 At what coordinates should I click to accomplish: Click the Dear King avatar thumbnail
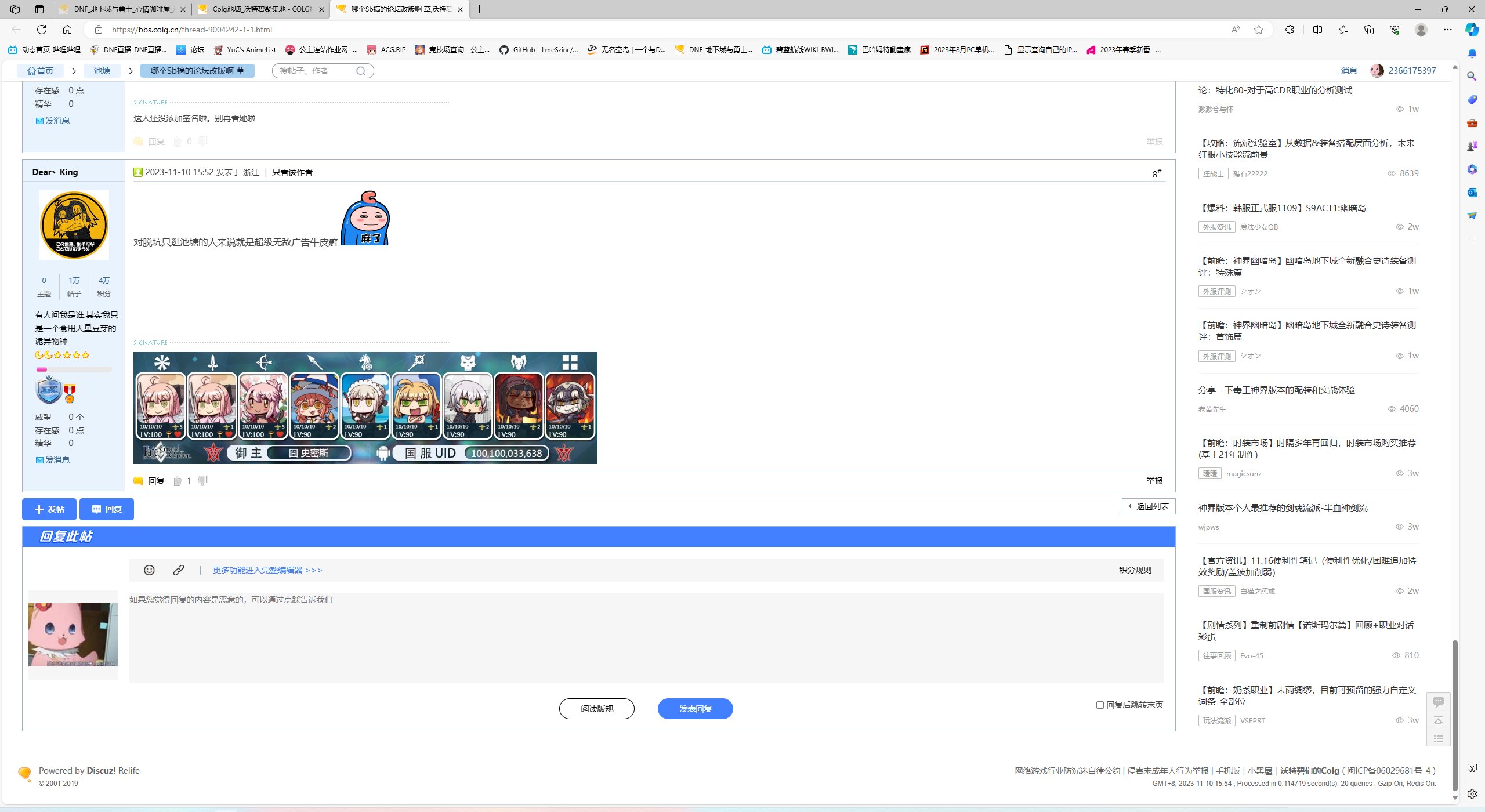pyautogui.click(x=74, y=225)
